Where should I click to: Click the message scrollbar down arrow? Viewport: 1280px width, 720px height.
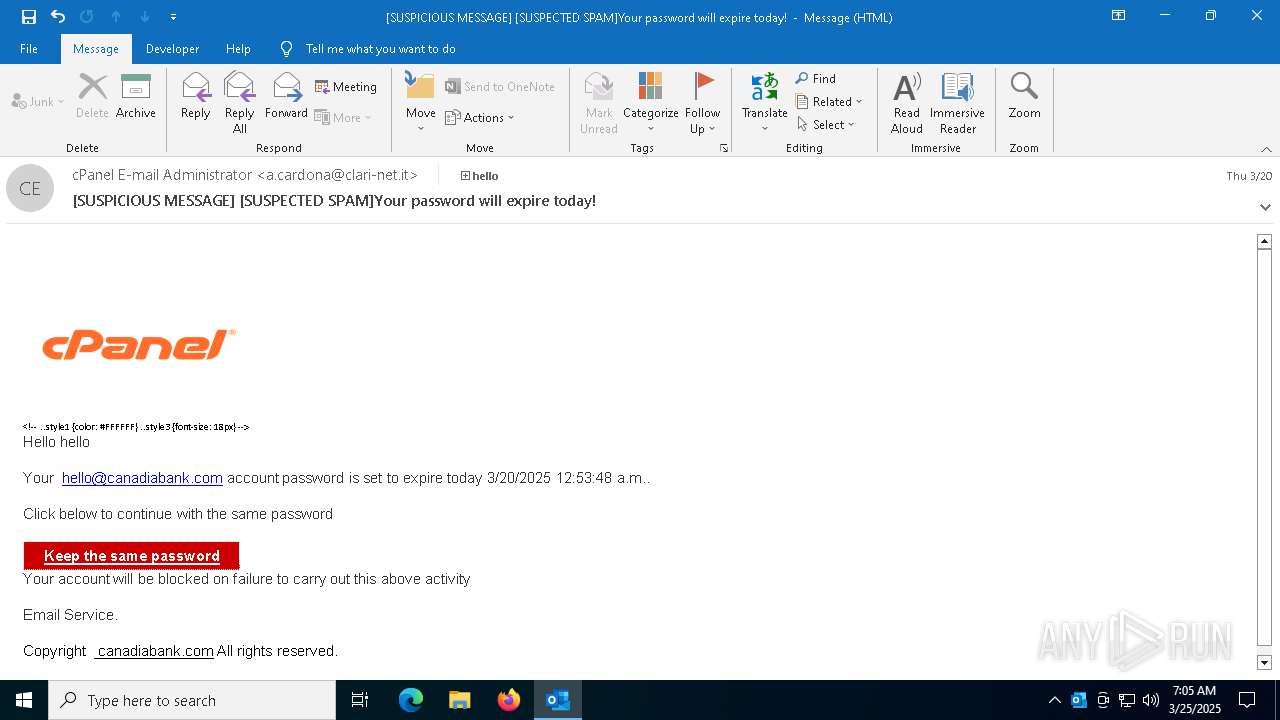pos(1264,662)
